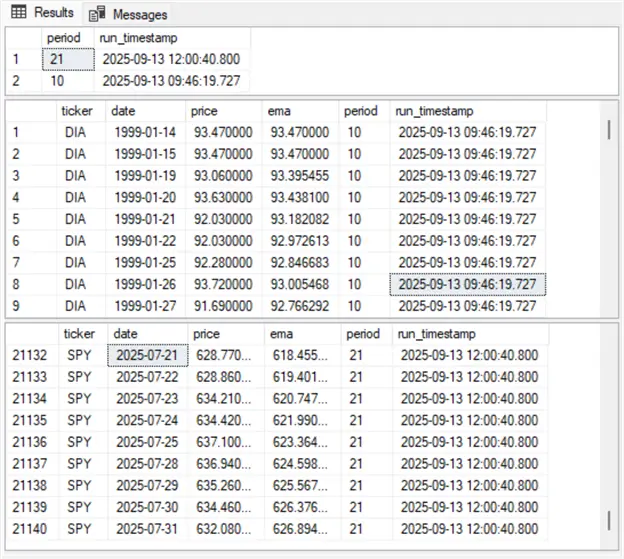624x559 pixels.
Task: Select price cell 93.060000
Action: 223,175
